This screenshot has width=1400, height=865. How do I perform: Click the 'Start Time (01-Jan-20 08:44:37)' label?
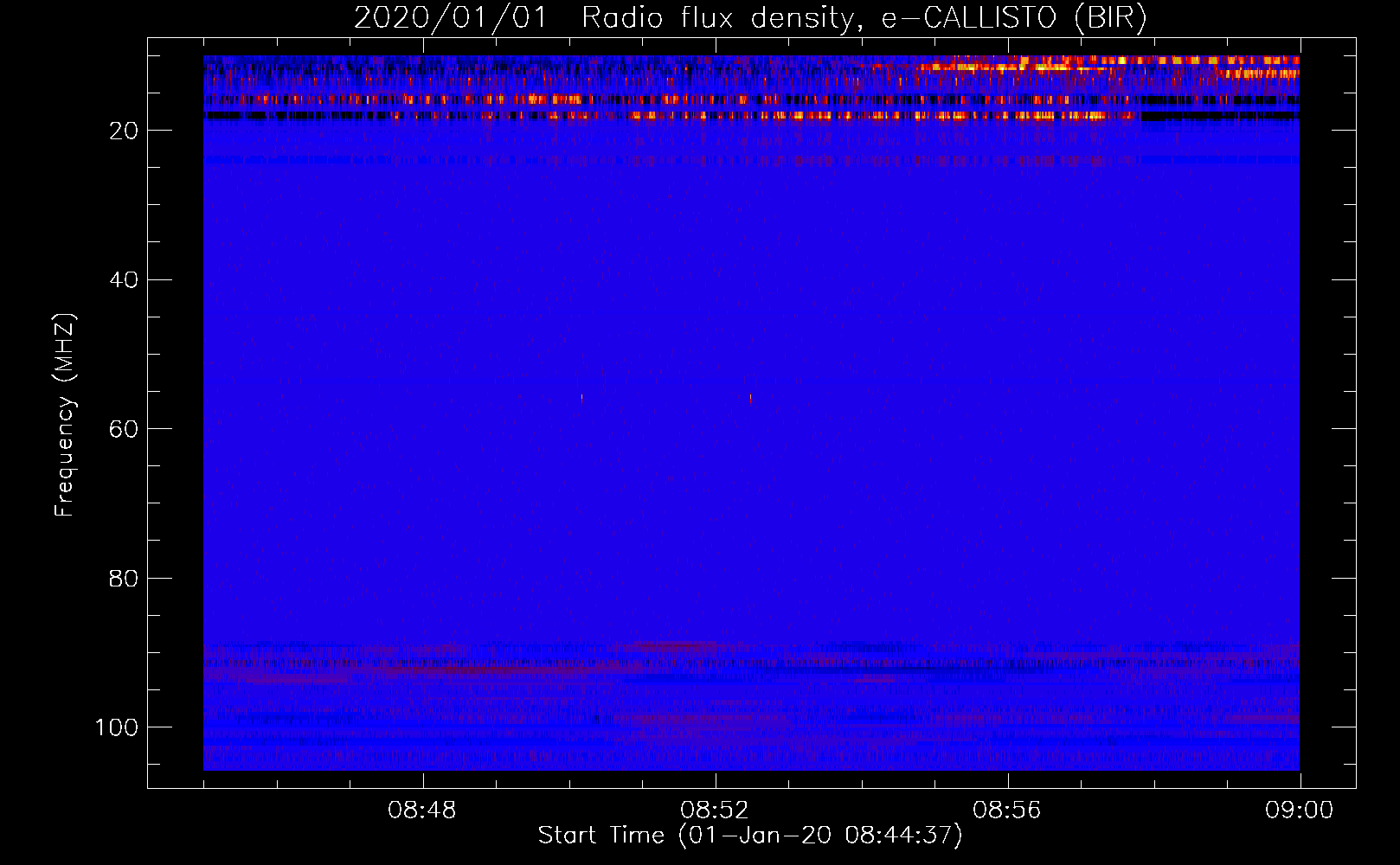[x=750, y=836]
